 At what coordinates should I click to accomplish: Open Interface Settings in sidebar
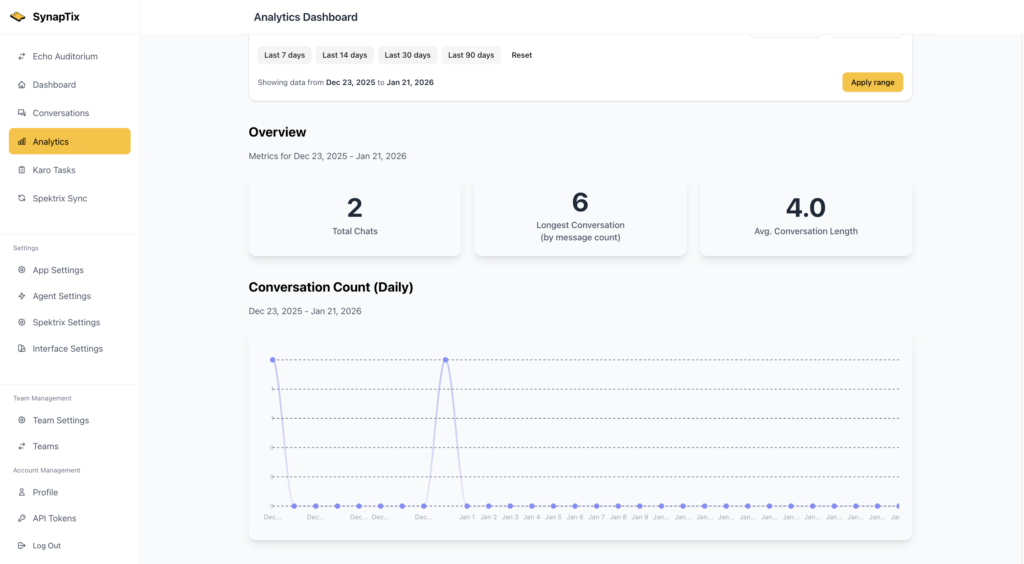(67, 349)
